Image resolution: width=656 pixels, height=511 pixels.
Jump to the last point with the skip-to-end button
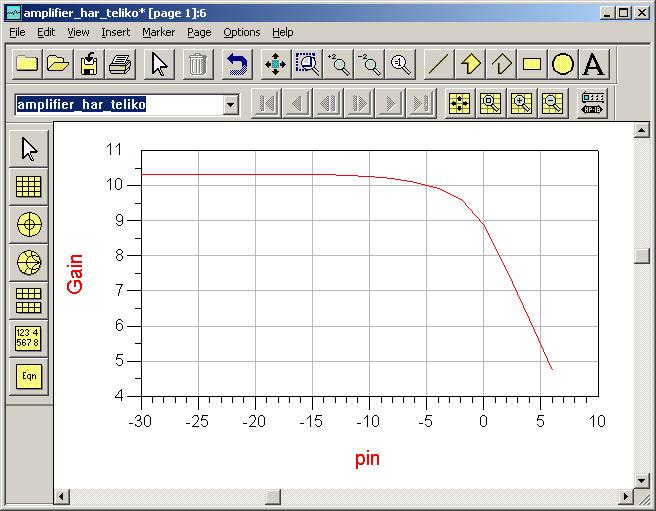421,103
